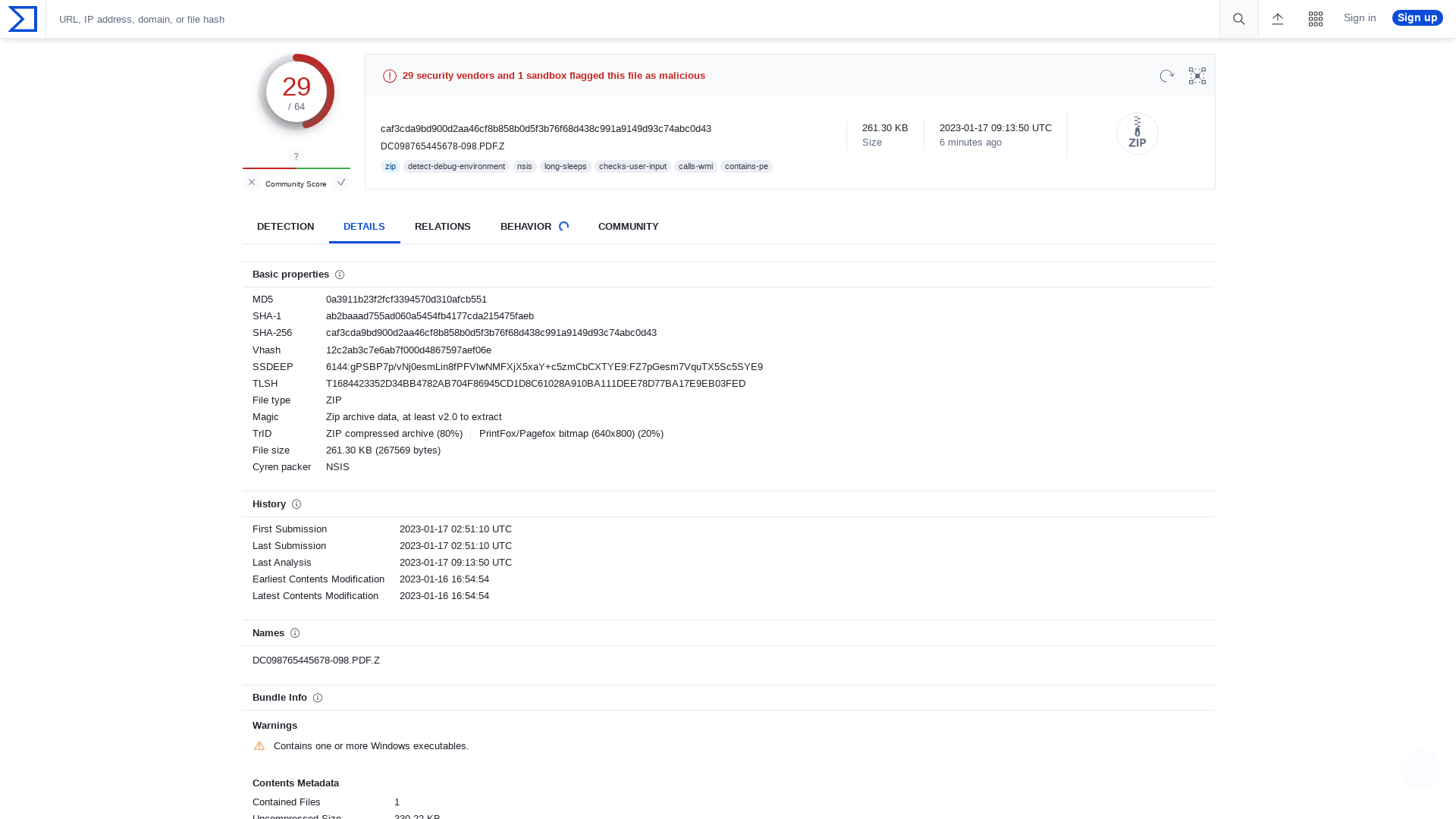Click the Vhash value
The image size is (1456, 819).
pyautogui.click(x=409, y=350)
